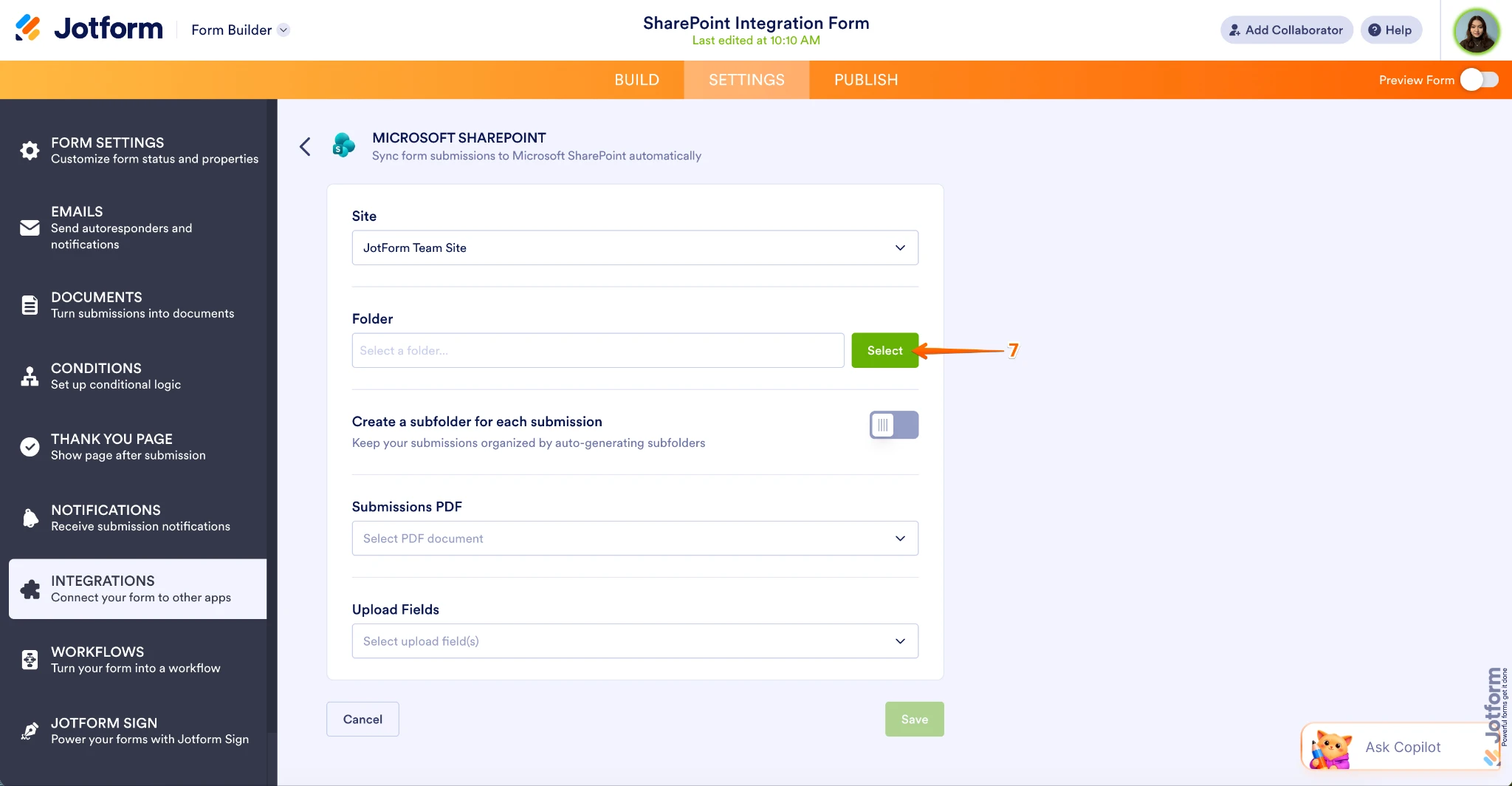Click the SharePoint Integration Form title

pyautogui.click(x=756, y=23)
